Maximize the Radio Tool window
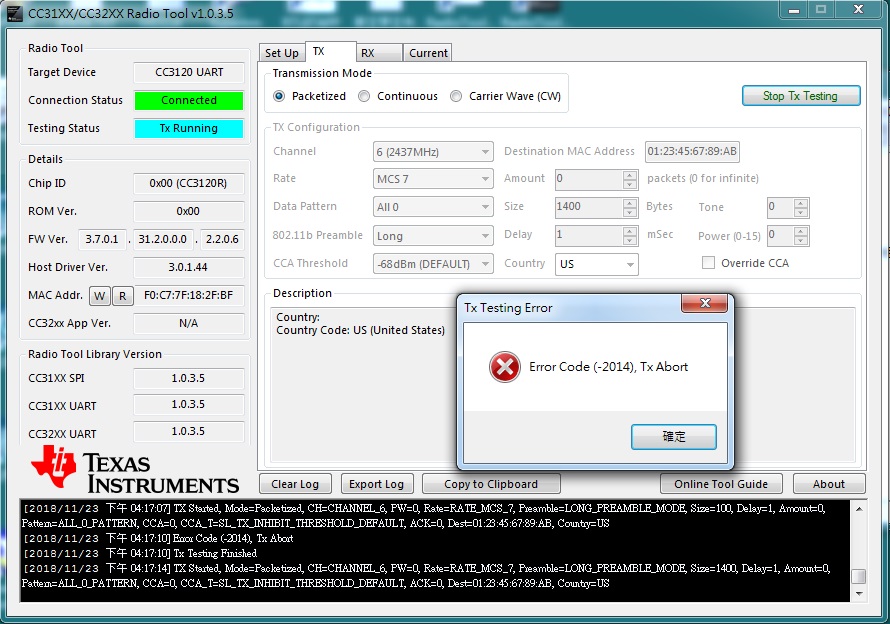Viewport: 890px width, 624px height. 820,10
